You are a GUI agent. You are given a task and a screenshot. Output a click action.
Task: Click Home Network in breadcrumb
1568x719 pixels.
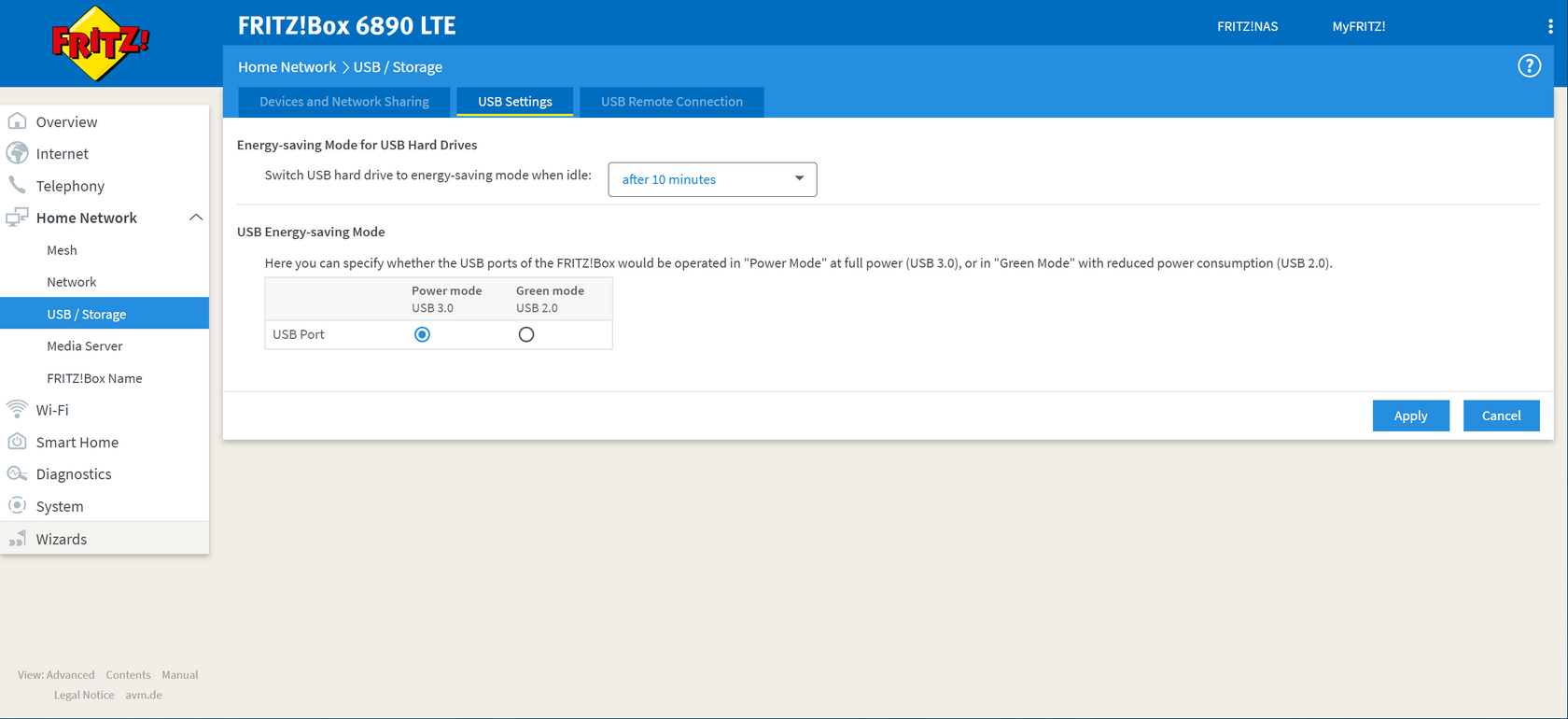[x=287, y=67]
